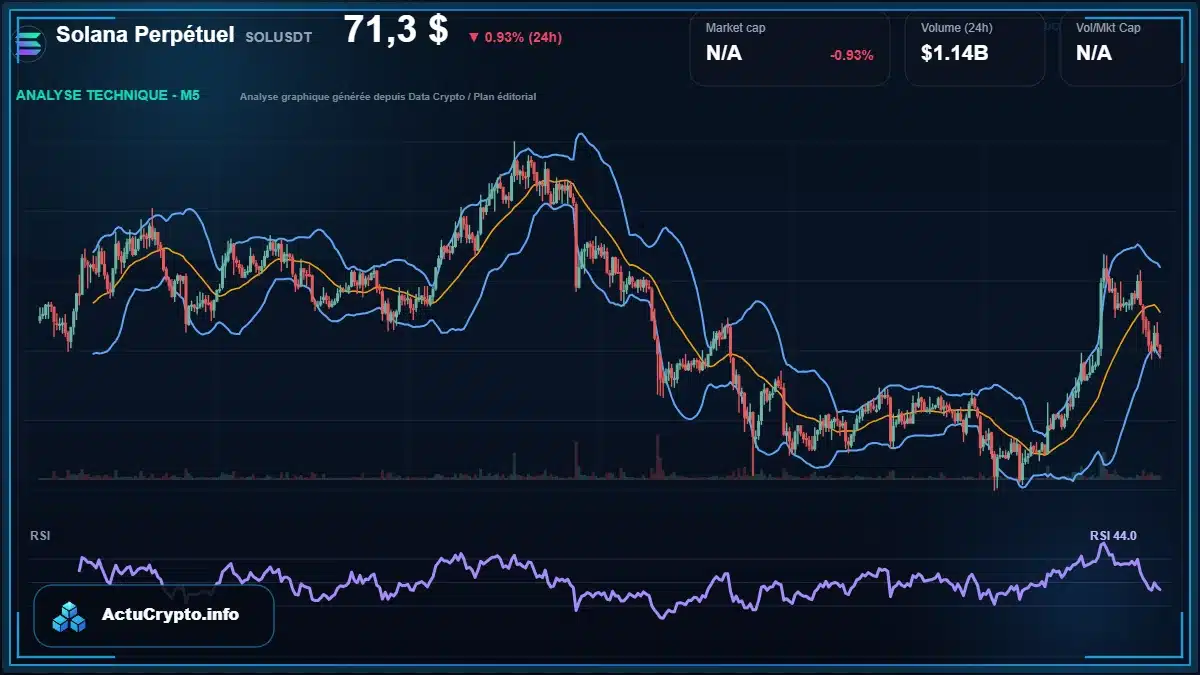The width and height of the screenshot is (1200, 675).
Task: Click the 71,3 $ price value
Action: tap(396, 30)
